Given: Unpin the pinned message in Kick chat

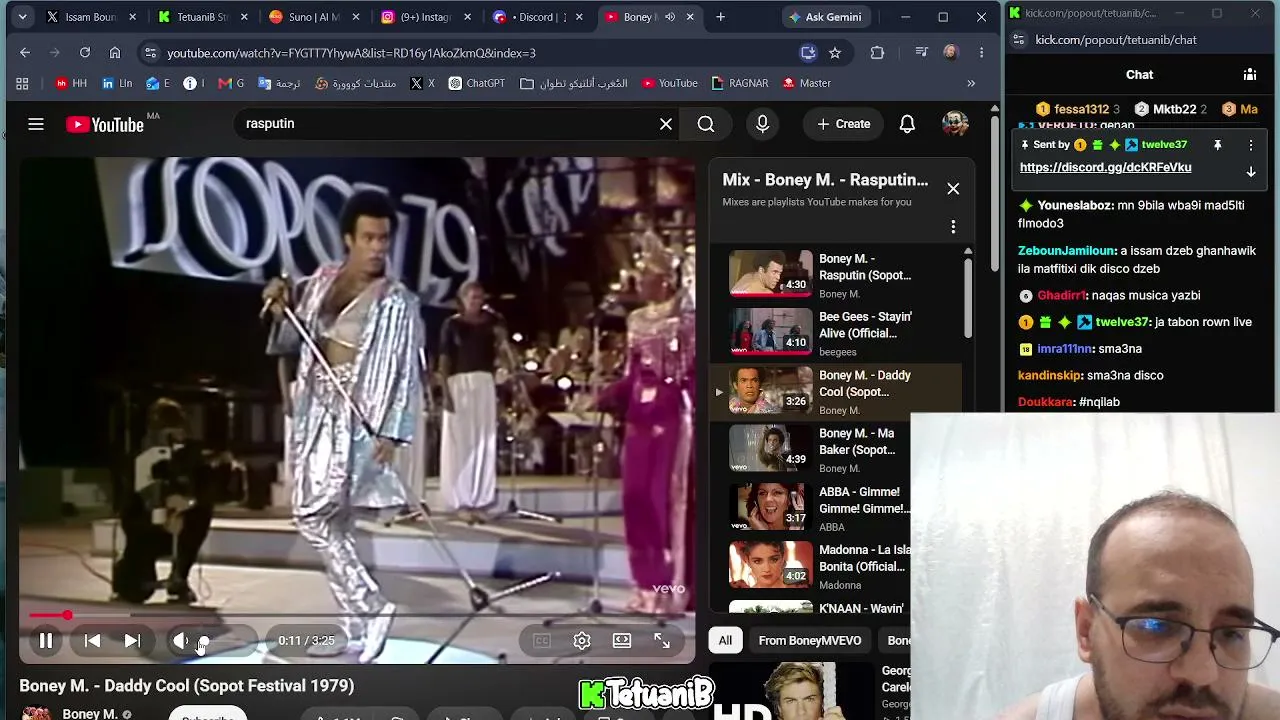Looking at the screenshot, I should click(x=1217, y=145).
